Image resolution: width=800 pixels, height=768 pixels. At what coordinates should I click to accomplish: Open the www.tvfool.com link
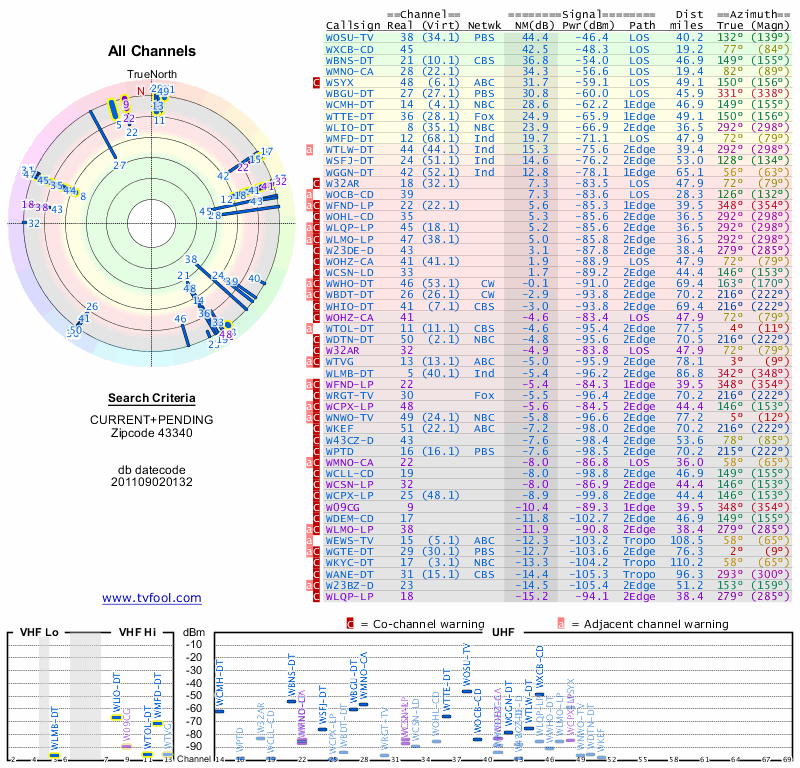[x=152, y=598]
